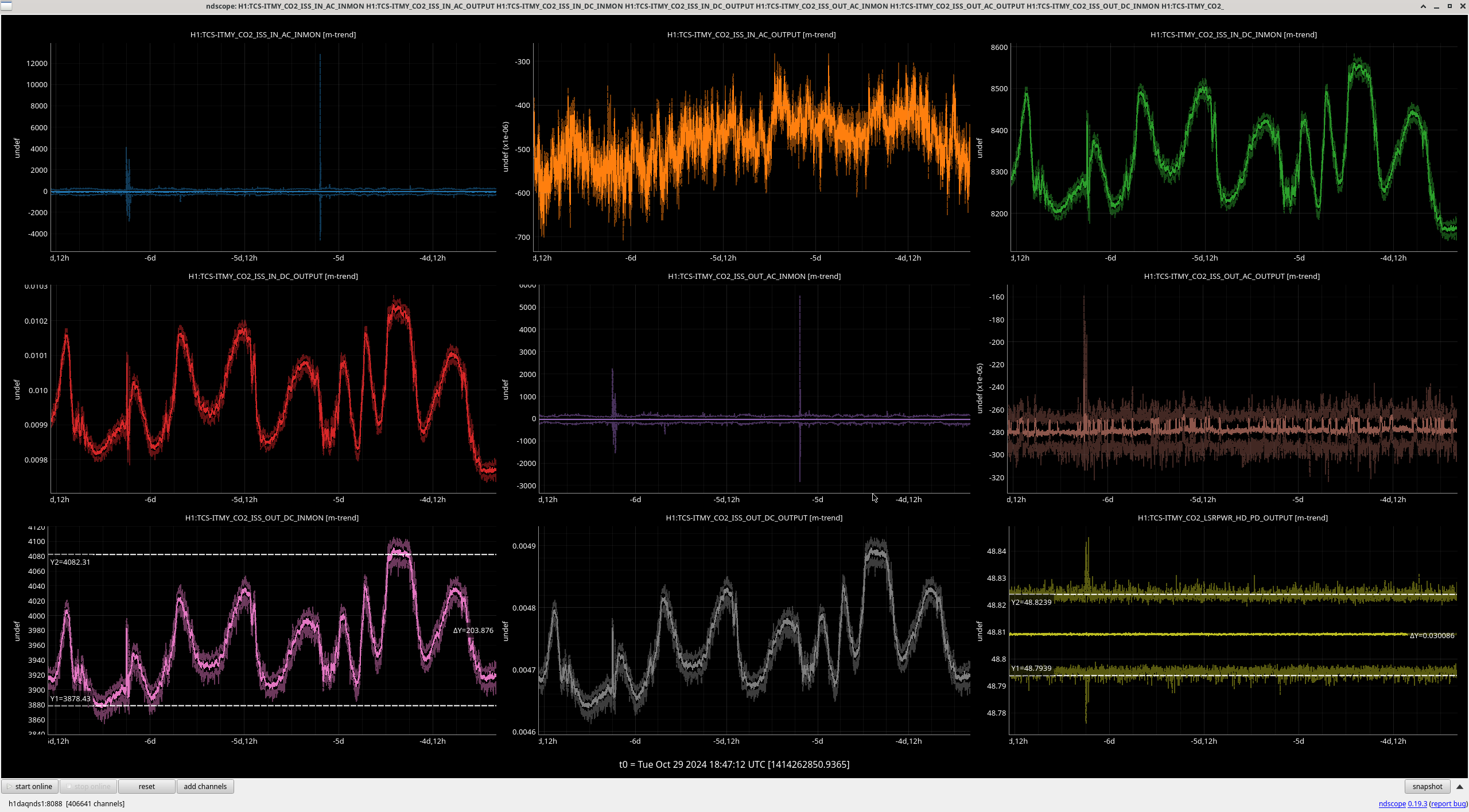Click the ISS_IN_DC_OUTPUT plot title
Image resolution: width=1469 pixels, height=812 pixels.
click(x=273, y=276)
